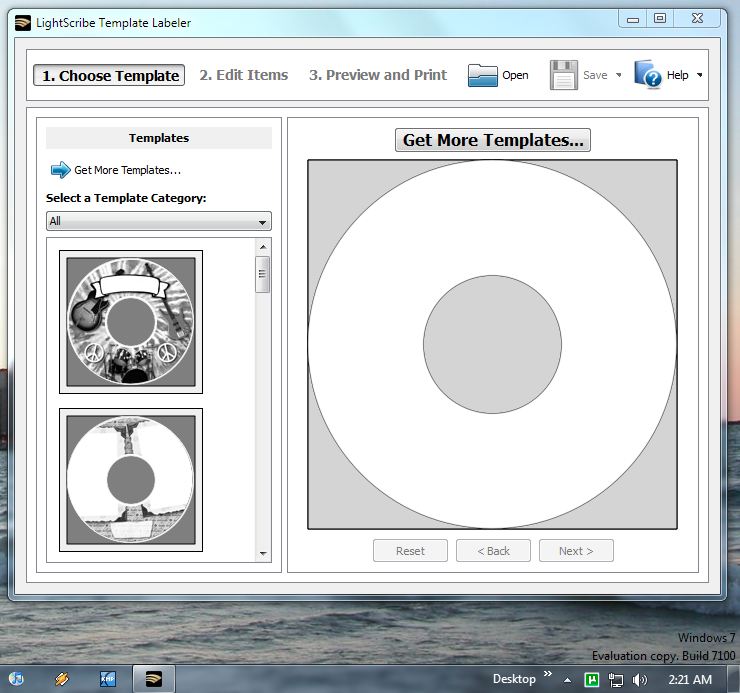Click the template list scroll down arrow
The height and width of the screenshot is (693, 740).
[263, 553]
